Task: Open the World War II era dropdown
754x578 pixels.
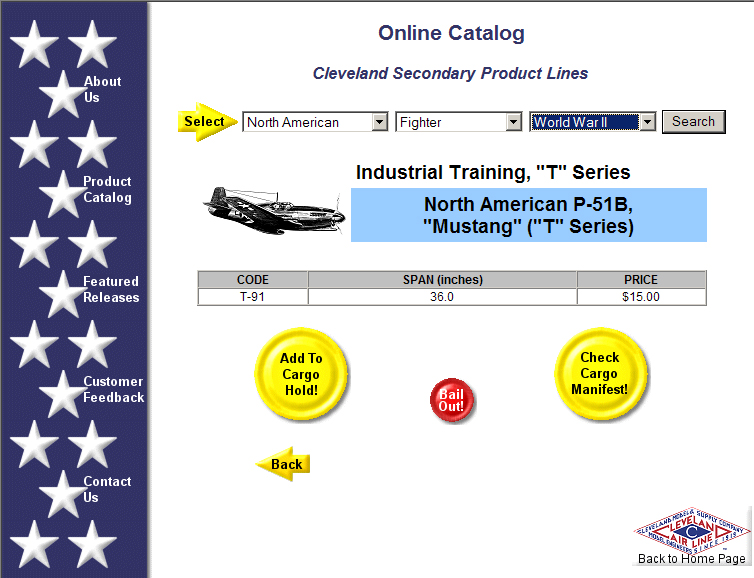Action: 592,122
